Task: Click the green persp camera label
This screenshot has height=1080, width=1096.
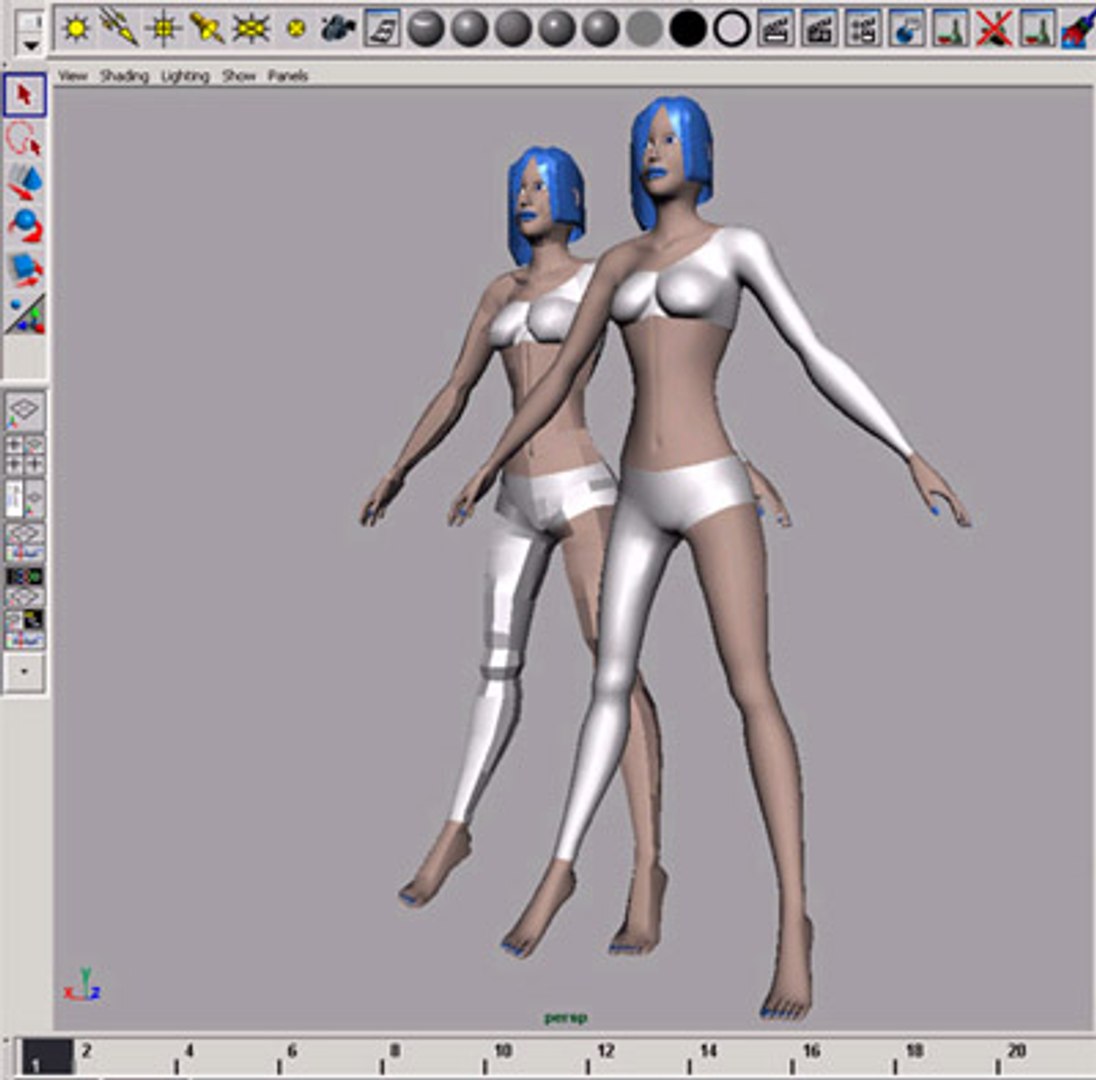Action: [x=565, y=1018]
